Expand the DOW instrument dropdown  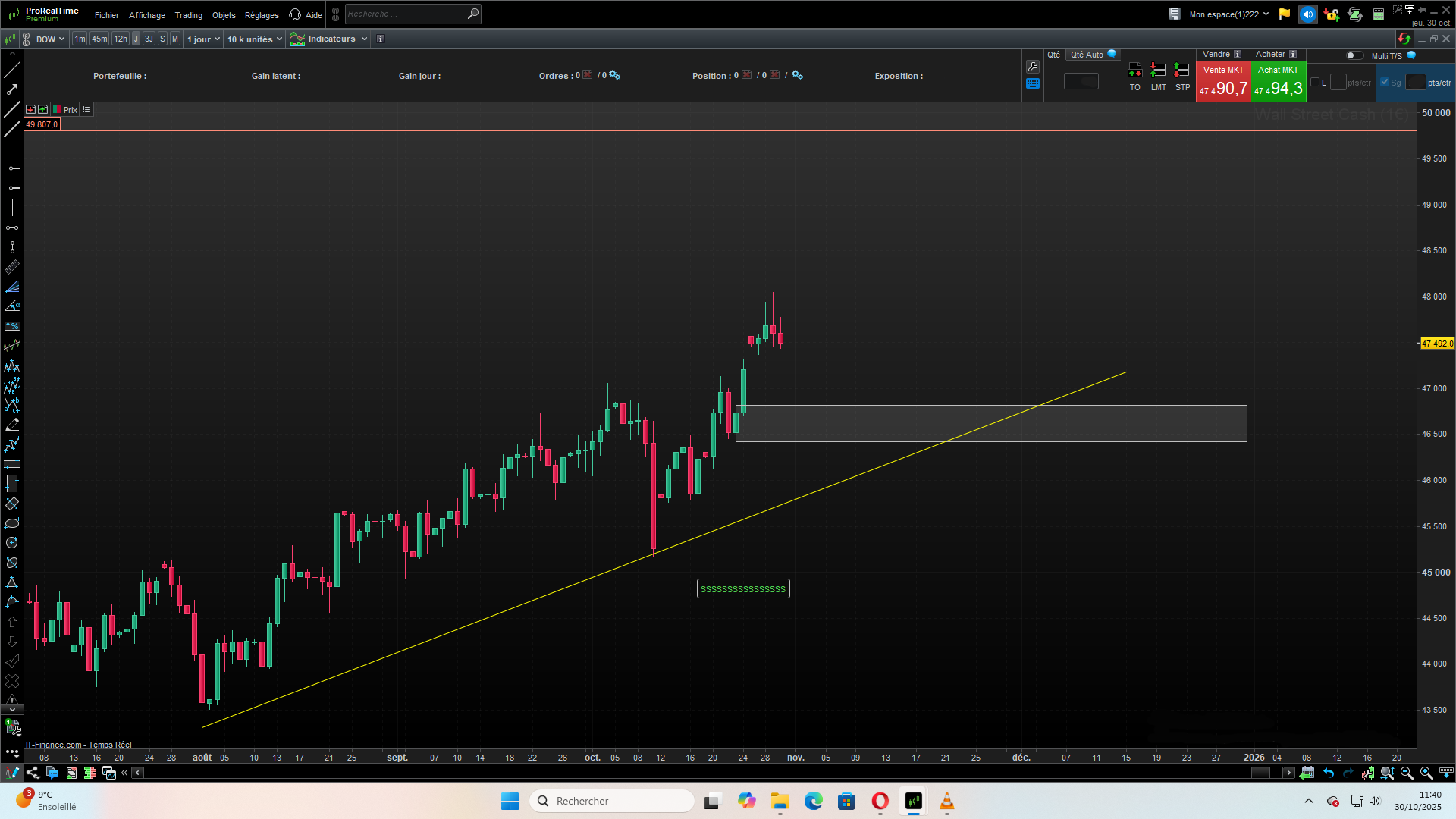pos(50,39)
